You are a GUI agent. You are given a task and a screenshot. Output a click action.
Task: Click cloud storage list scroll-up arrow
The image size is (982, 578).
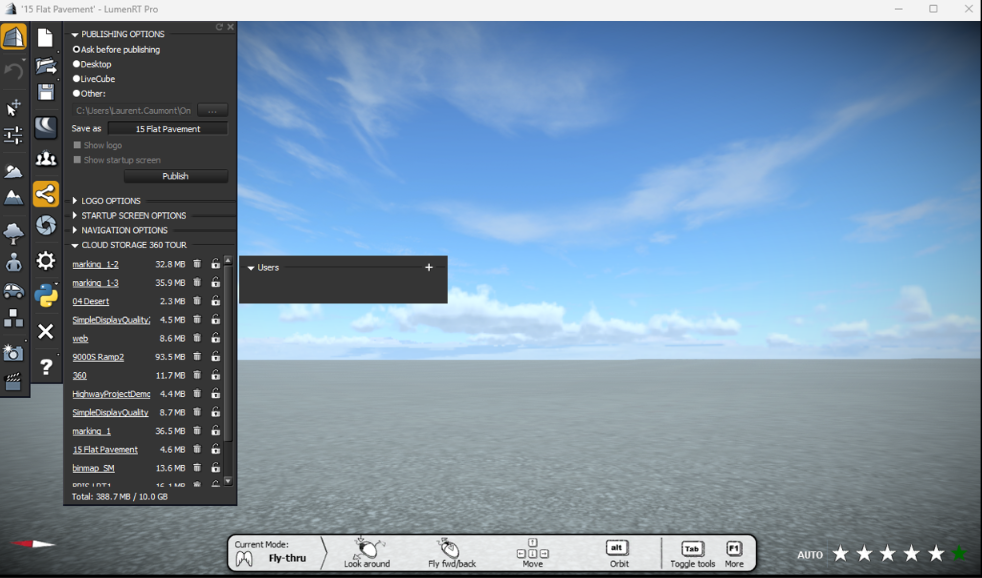(228, 260)
